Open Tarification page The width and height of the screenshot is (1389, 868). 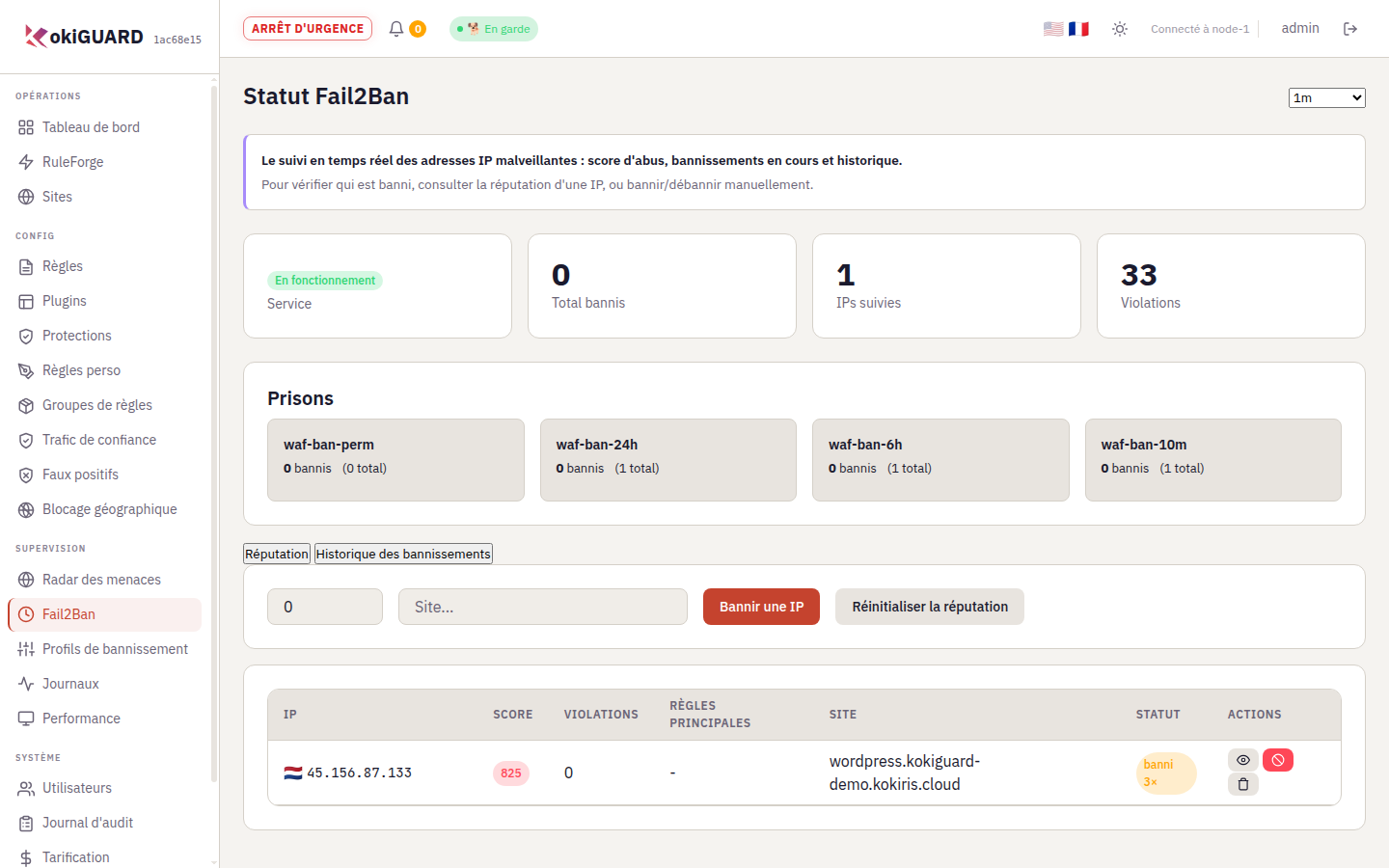pyautogui.click(x=104, y=857)
